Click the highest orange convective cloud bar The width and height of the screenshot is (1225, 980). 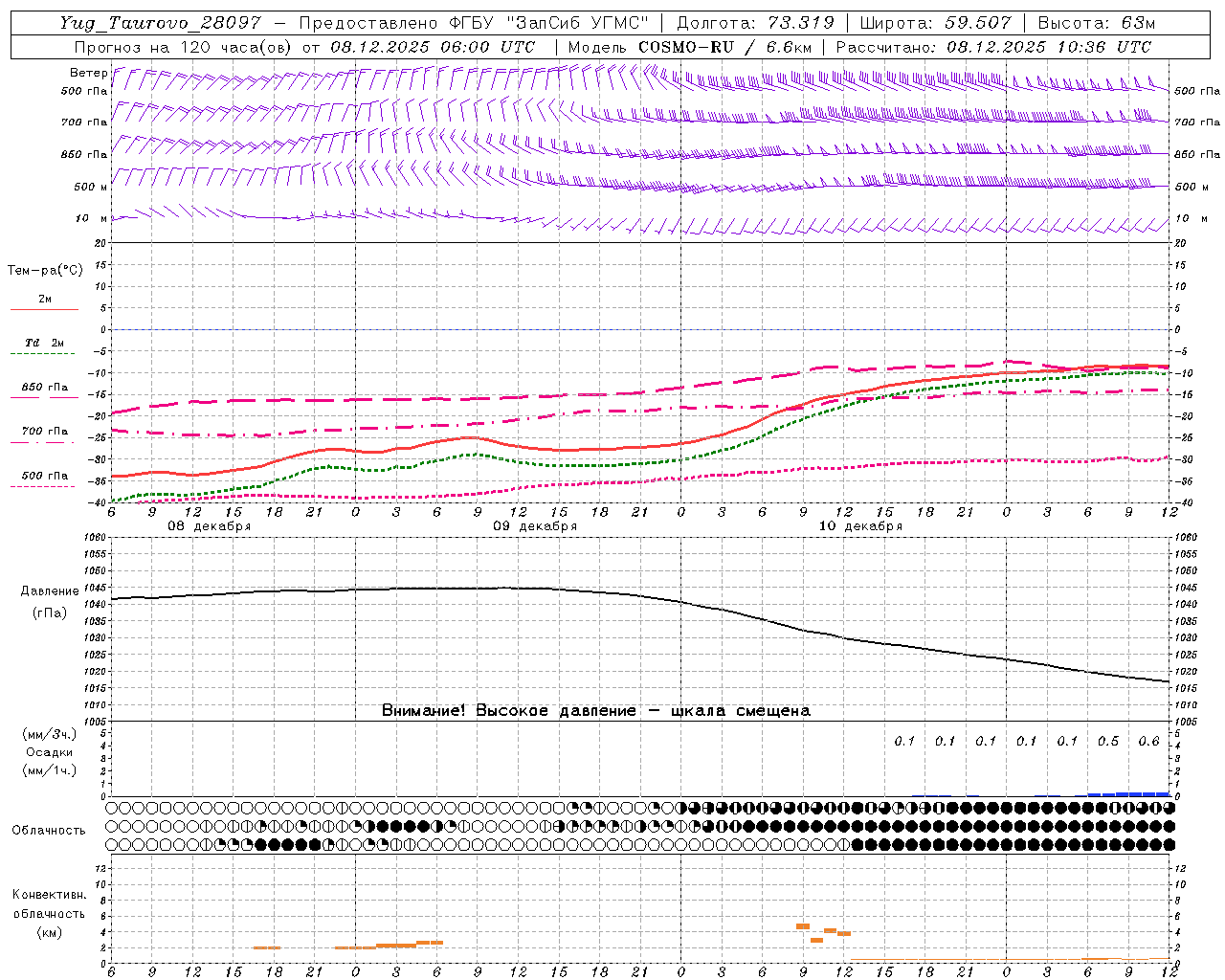[x=803, y=926]
